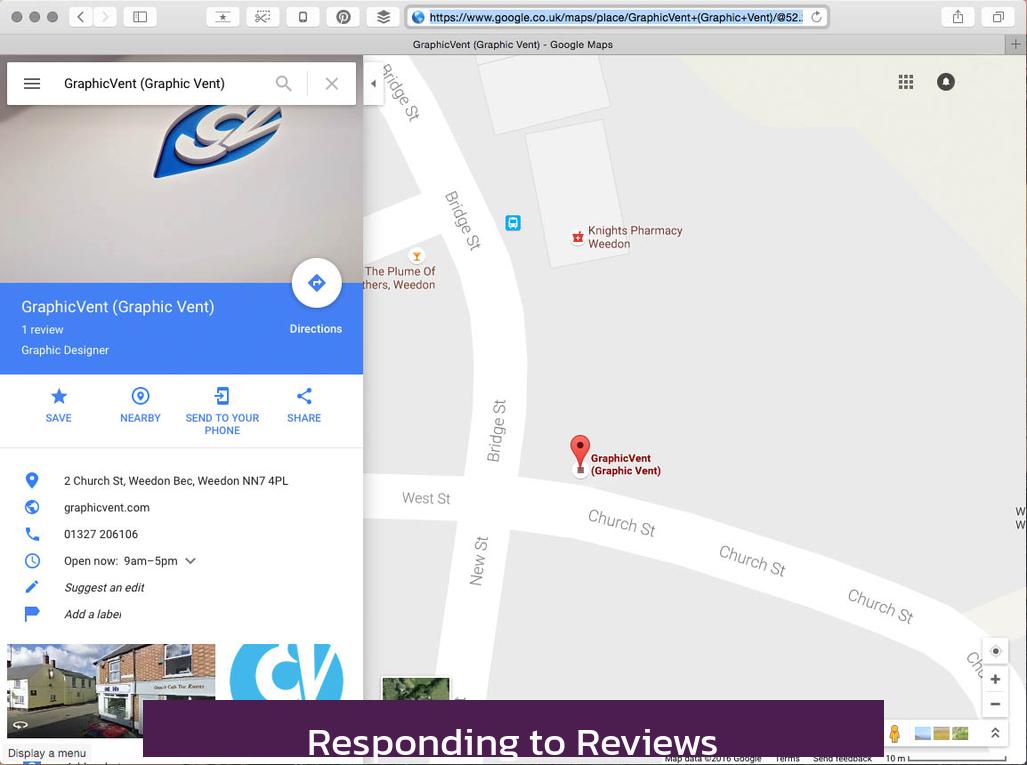Click phone number 01327 206106

tap(101, 534)
